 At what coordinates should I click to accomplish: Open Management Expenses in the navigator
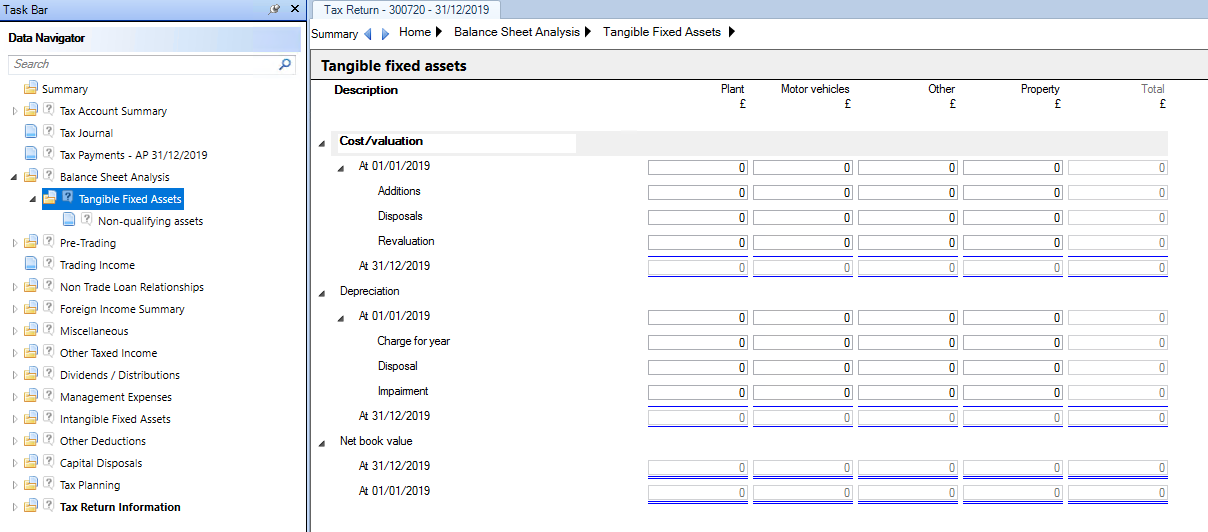115,397
